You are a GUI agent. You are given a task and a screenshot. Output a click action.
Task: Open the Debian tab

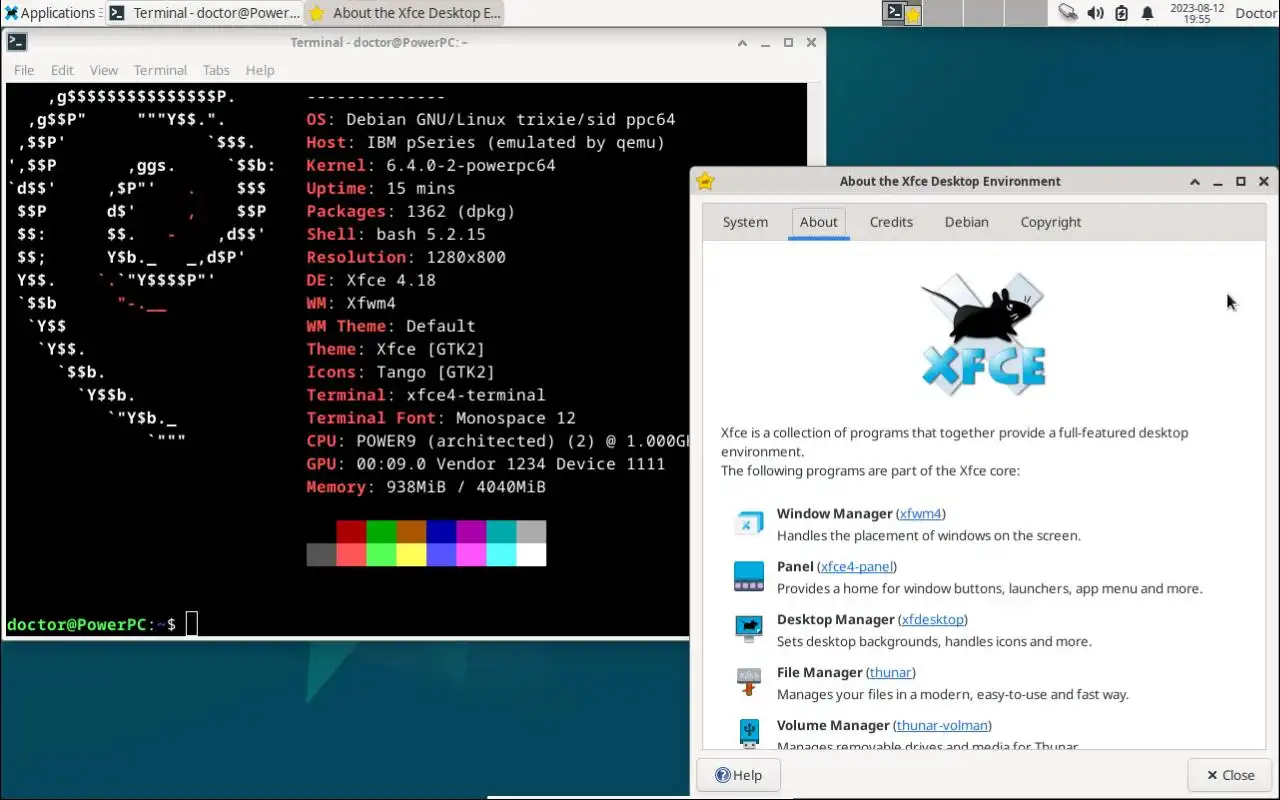click(966, 222)
